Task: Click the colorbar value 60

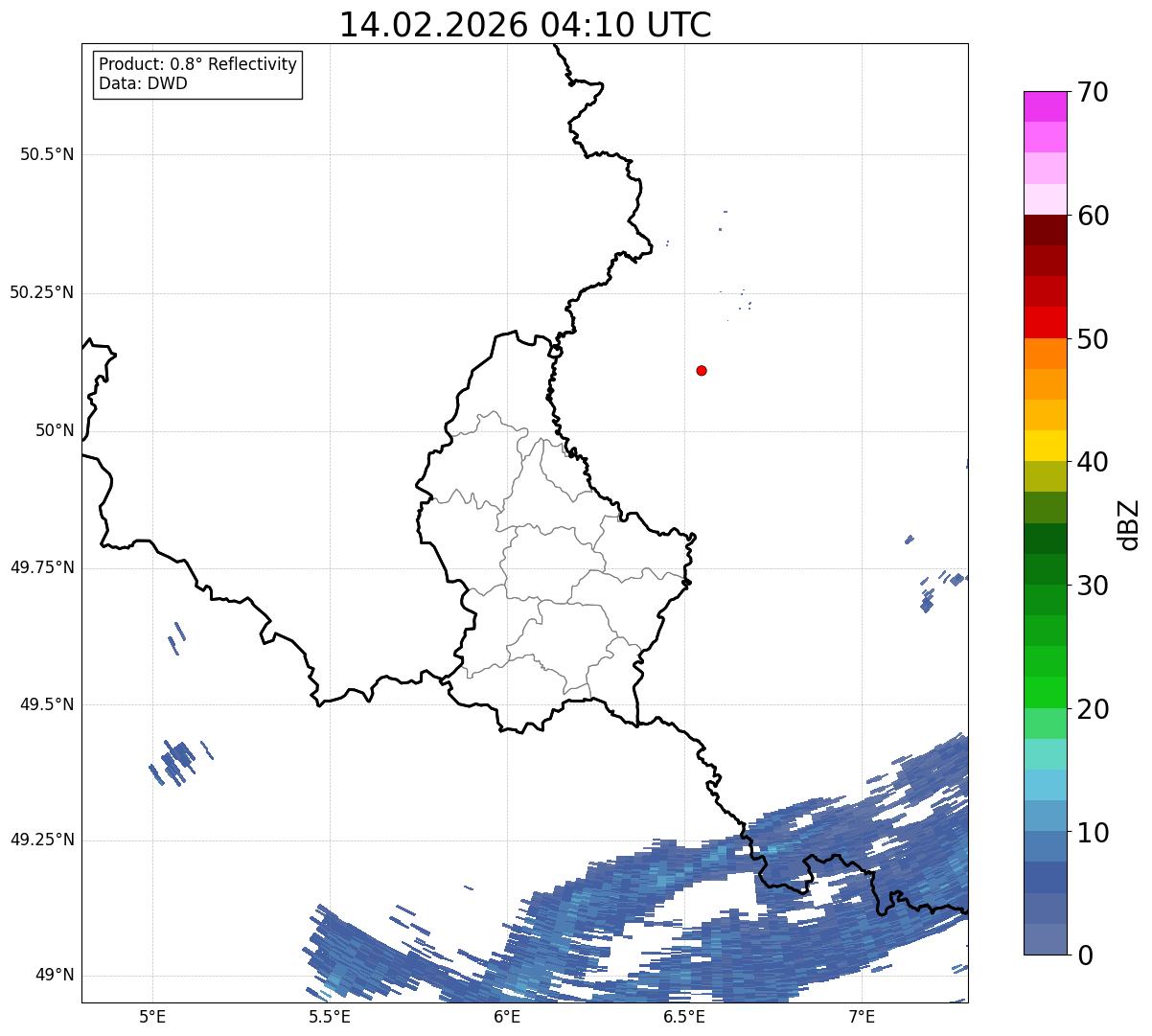Action: (x=1093, y=216)
